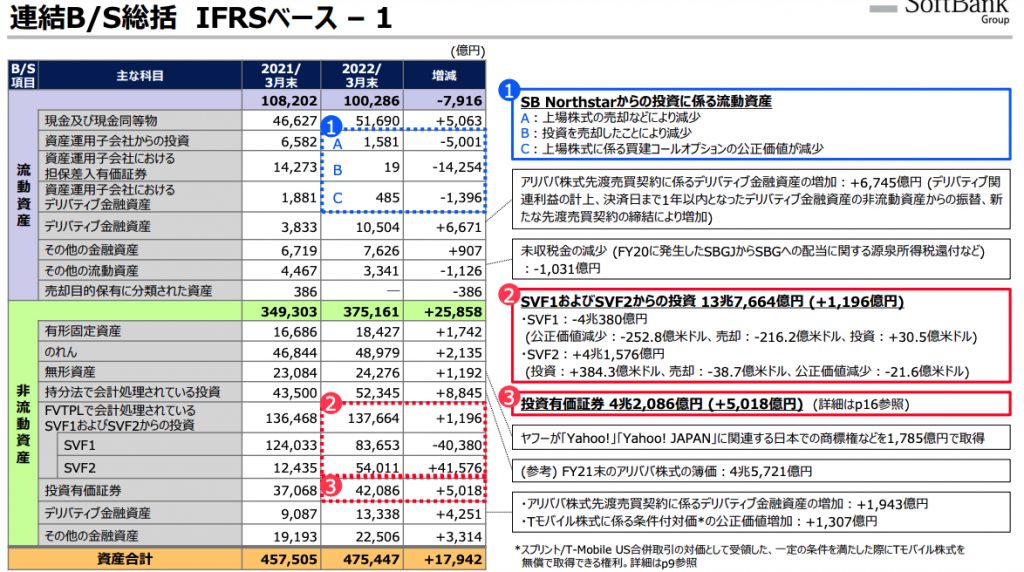Click the note (詳細はp16参照)
Viewport: 1024px width, 572px height.
[x=861, y=405]
